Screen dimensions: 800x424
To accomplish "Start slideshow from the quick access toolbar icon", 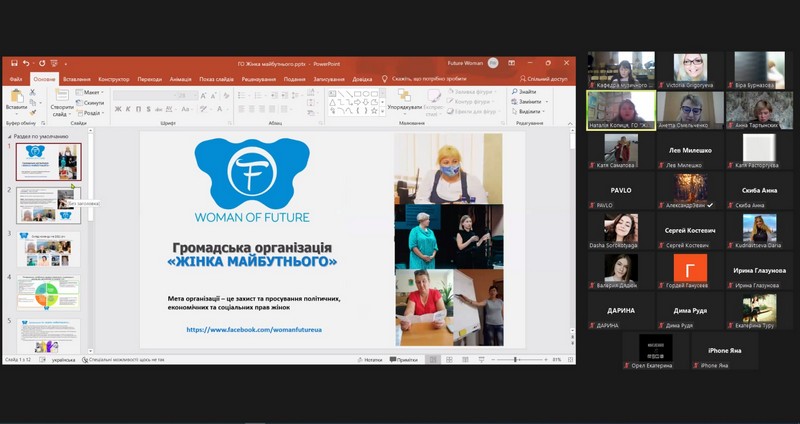I will [54, 63].
